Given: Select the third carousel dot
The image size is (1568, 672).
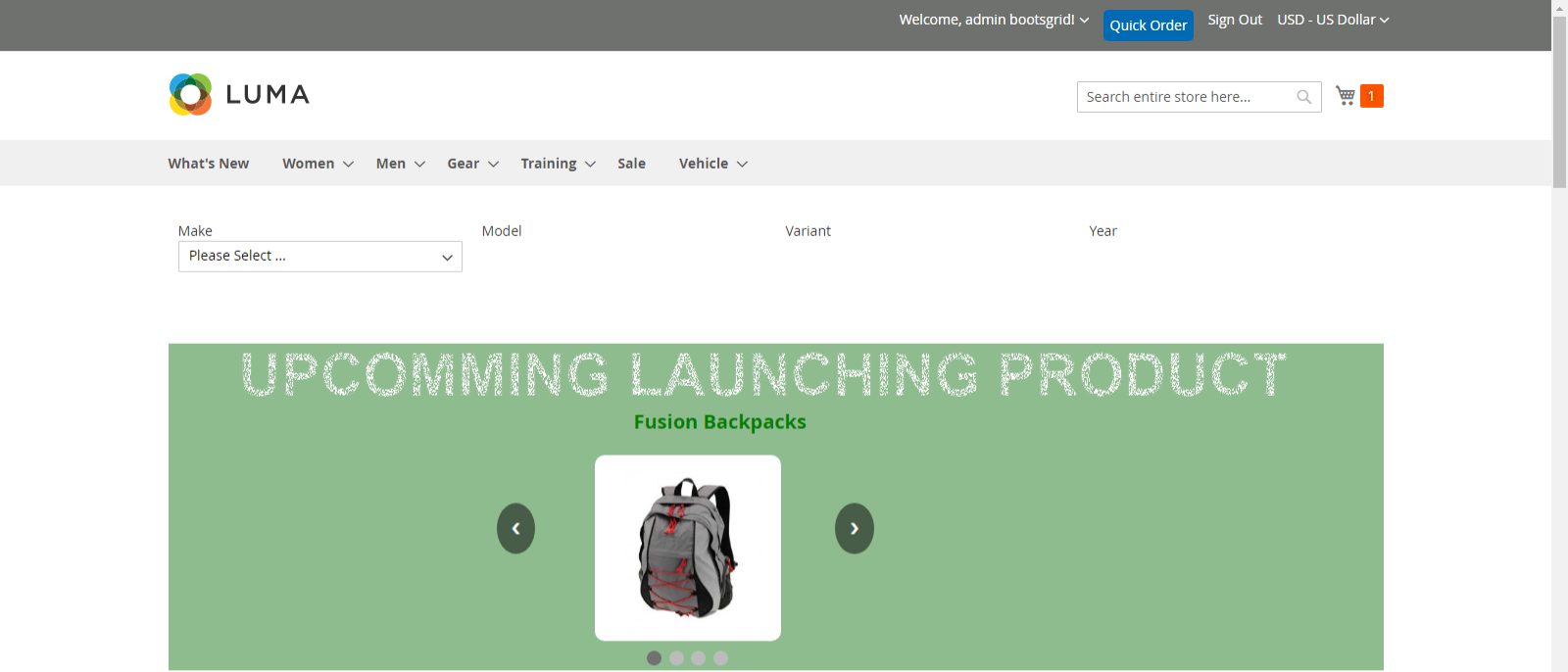Looking at the screenshot, I should [x=699, y=658].
